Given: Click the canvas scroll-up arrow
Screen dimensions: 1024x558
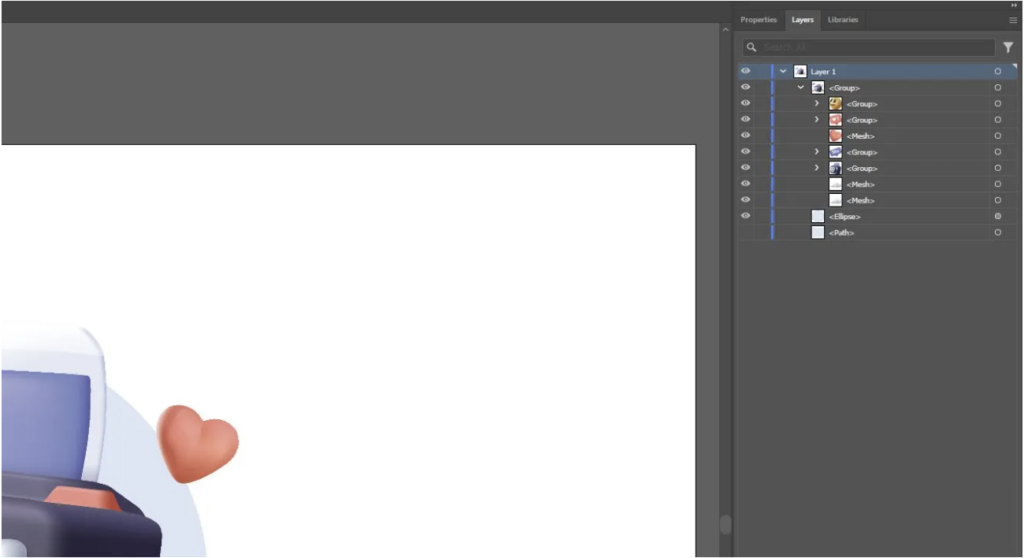Looking at the screenshot, I should coord(725,29).
